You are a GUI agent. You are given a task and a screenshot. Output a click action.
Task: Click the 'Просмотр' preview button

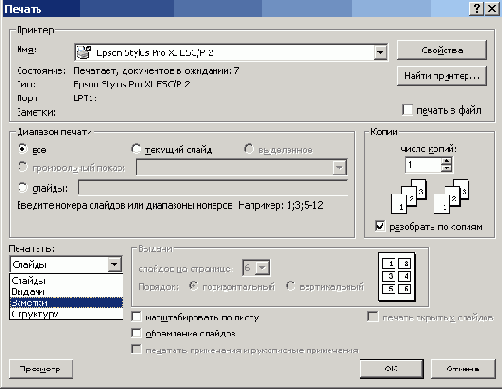point(41,369)
